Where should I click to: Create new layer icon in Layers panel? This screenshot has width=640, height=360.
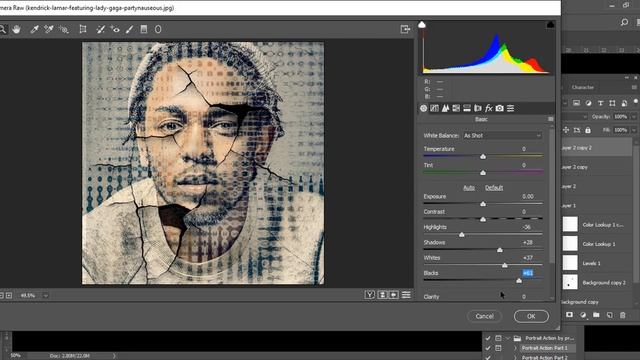pos(609,315)
